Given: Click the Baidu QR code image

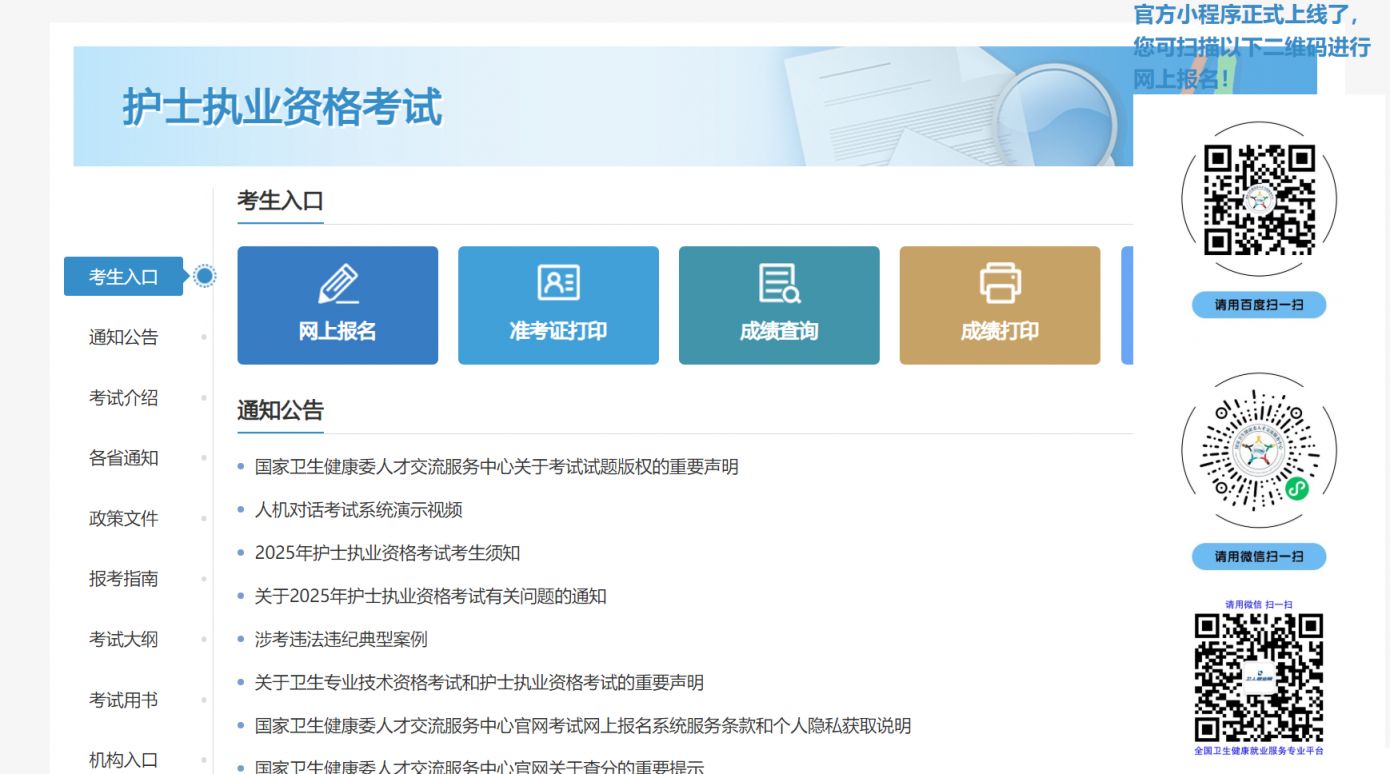Looking at the screenshot, I should 1258,200.
